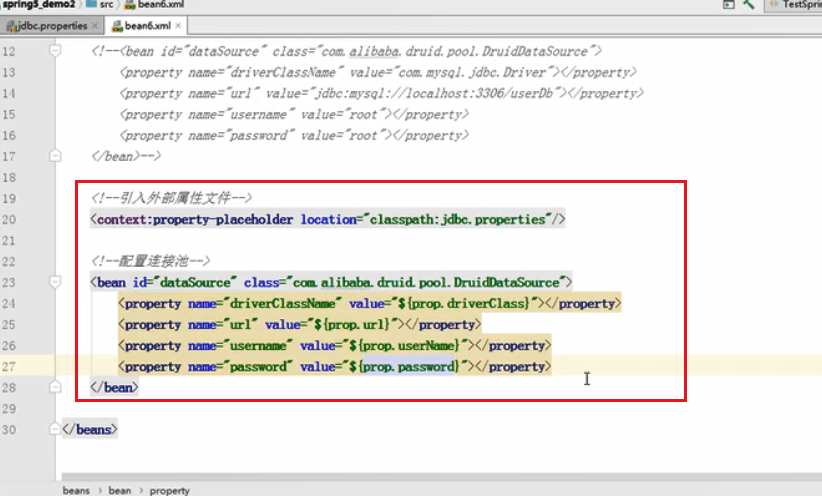The image size is (822, 496).
Task: Open the TestSpri… run configuration dropdown
Action: pyautogui.click(x=793, y=5)
